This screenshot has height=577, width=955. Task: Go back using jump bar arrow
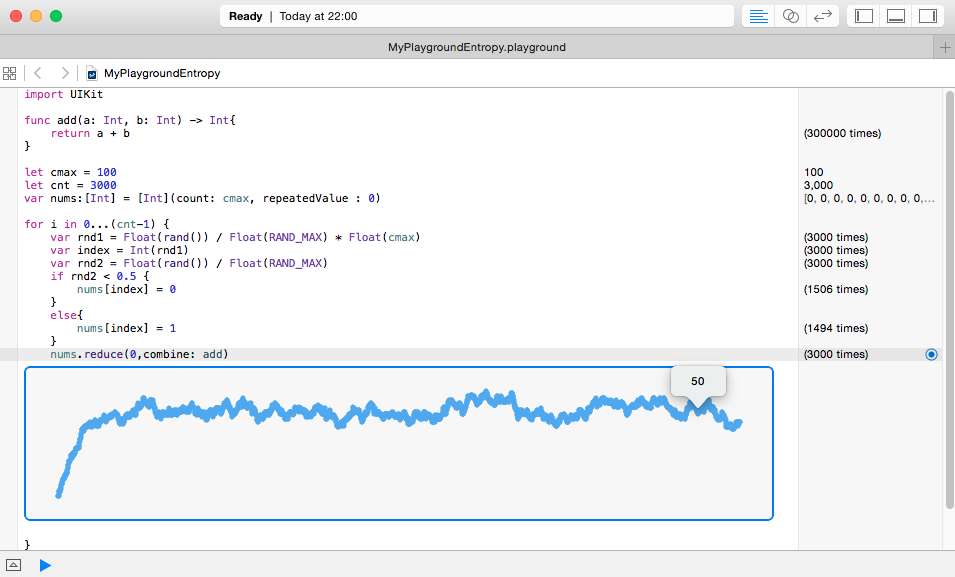coord(38,73)
